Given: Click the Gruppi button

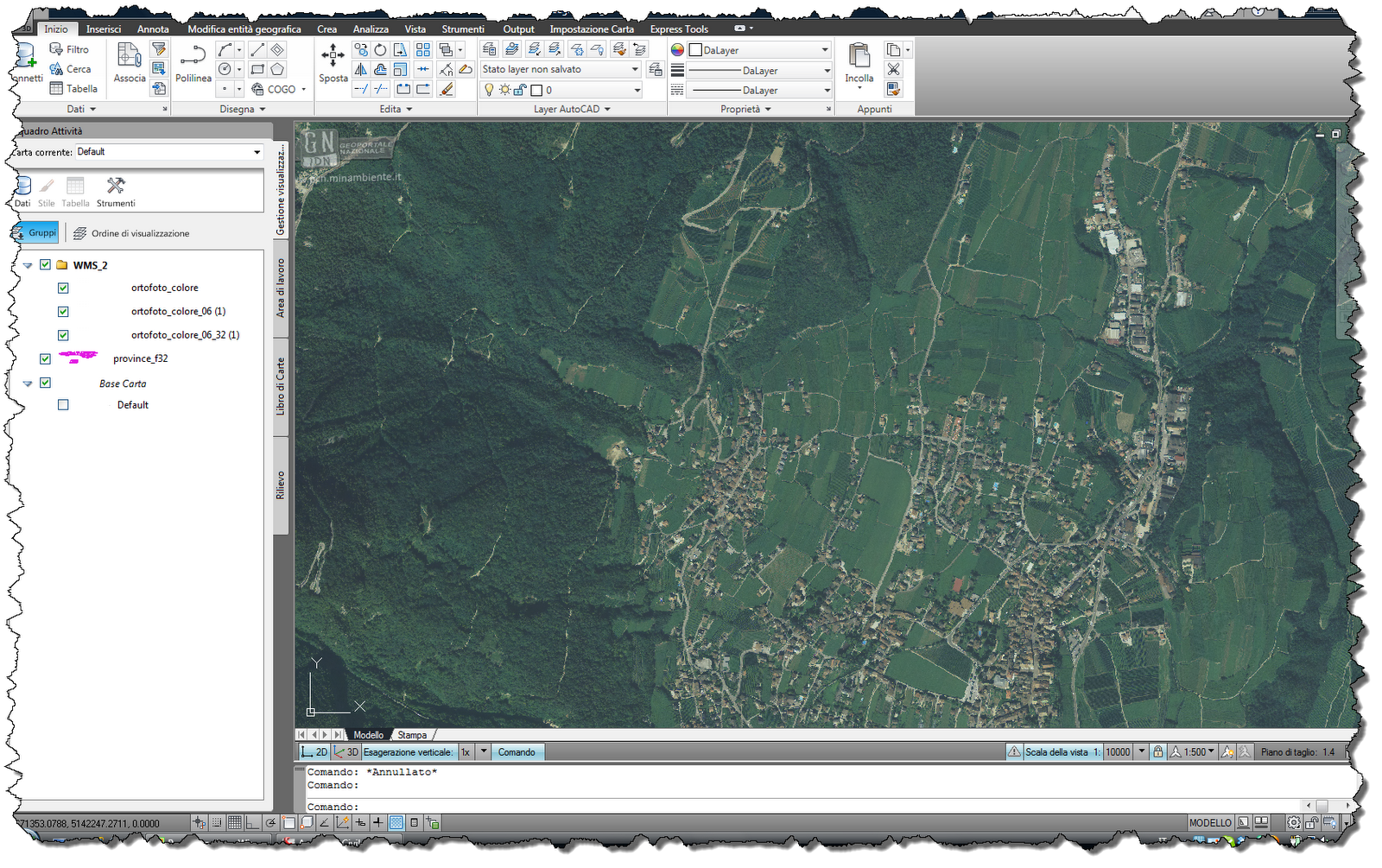Looking at the screenshot, I should coord(35,232).
